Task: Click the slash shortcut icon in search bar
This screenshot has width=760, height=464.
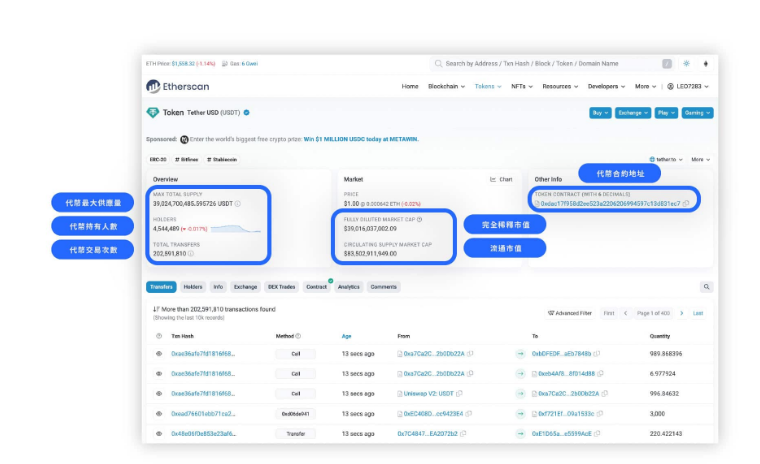Action: (667, 64)
